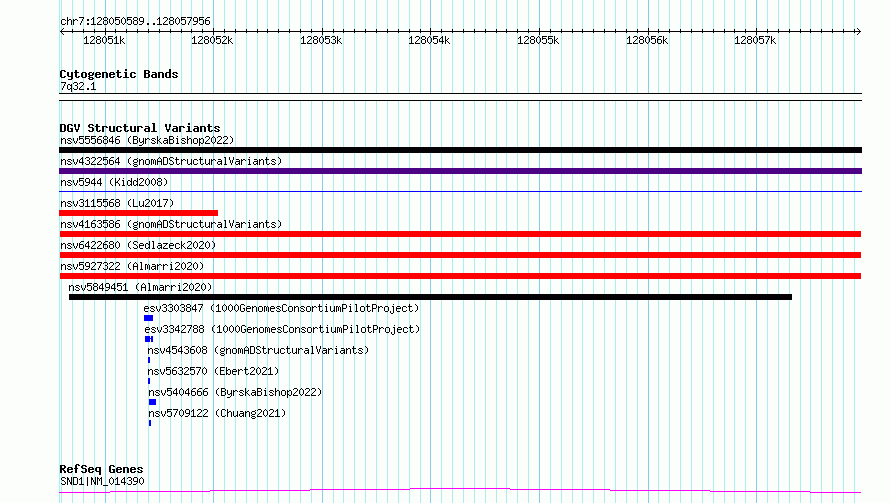Click the short red bar of nsv3115568
Image resolution: width=890 pixels, height=503 pixels.
pos(138,213)
